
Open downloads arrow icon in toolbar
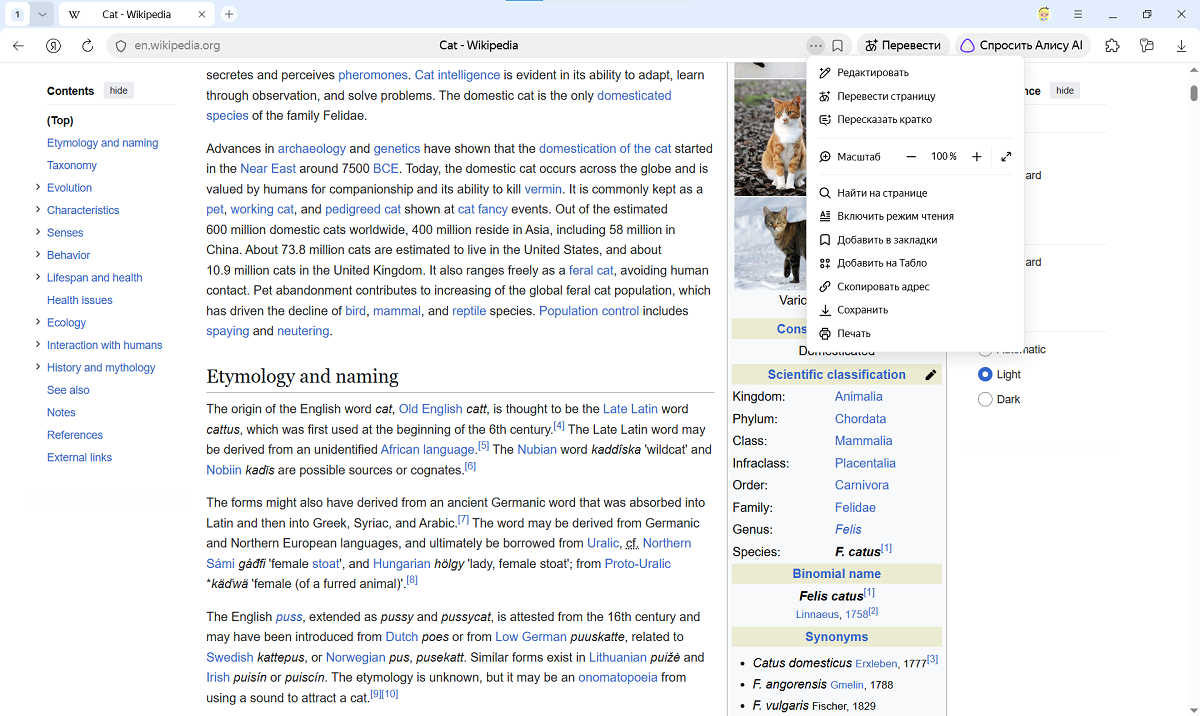coord(1181,45)
